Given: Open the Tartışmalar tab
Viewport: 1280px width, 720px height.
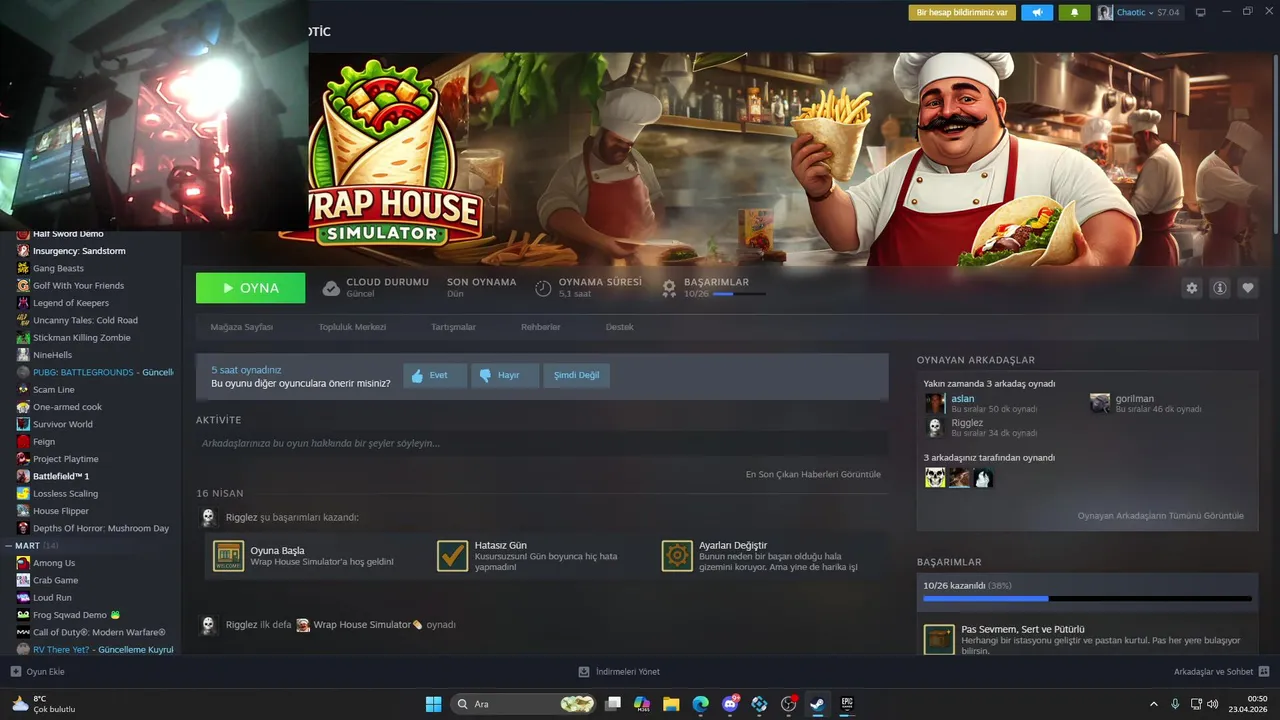Looking at the screenshot, I should (453, 327).
